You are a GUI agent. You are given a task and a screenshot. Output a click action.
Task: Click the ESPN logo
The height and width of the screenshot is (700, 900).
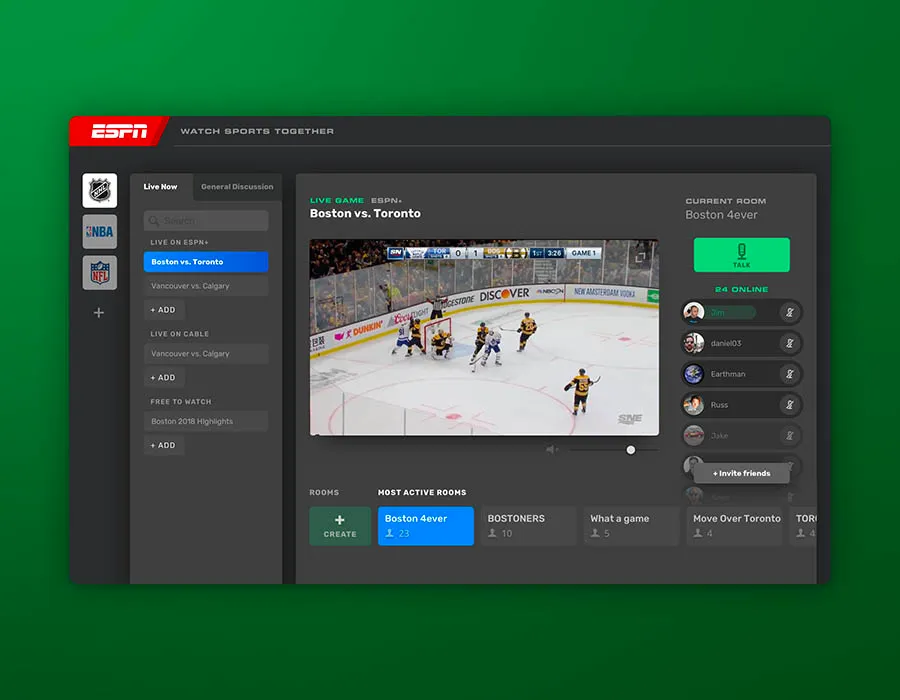click(x=119, y=131)
